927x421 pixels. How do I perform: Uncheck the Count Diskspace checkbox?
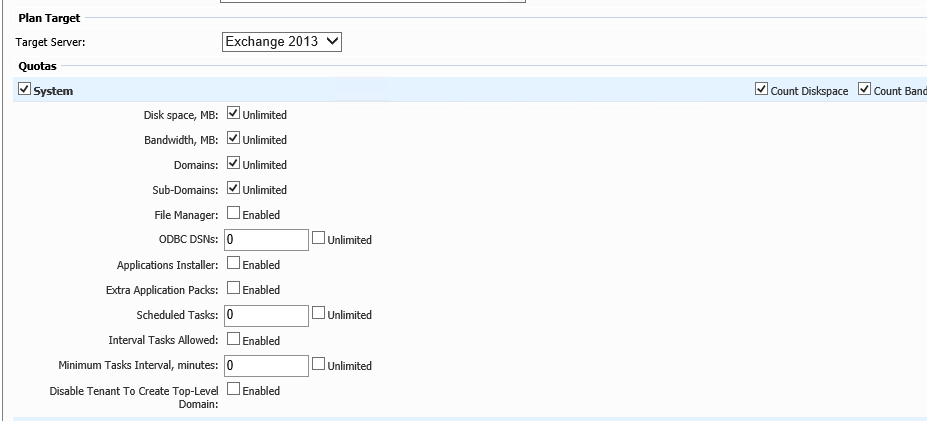761,89
